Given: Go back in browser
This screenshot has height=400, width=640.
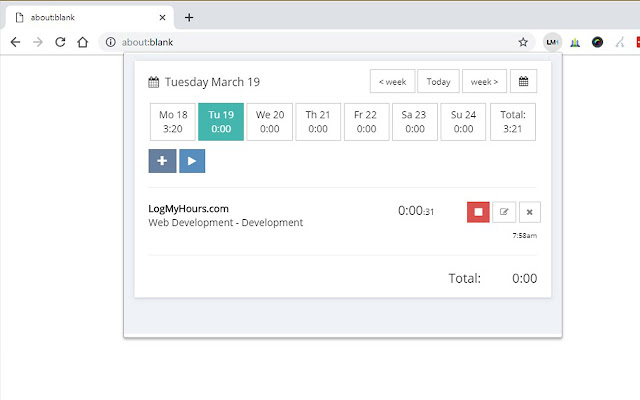Looking at the screenshot, I should click(x=16, y=42).
